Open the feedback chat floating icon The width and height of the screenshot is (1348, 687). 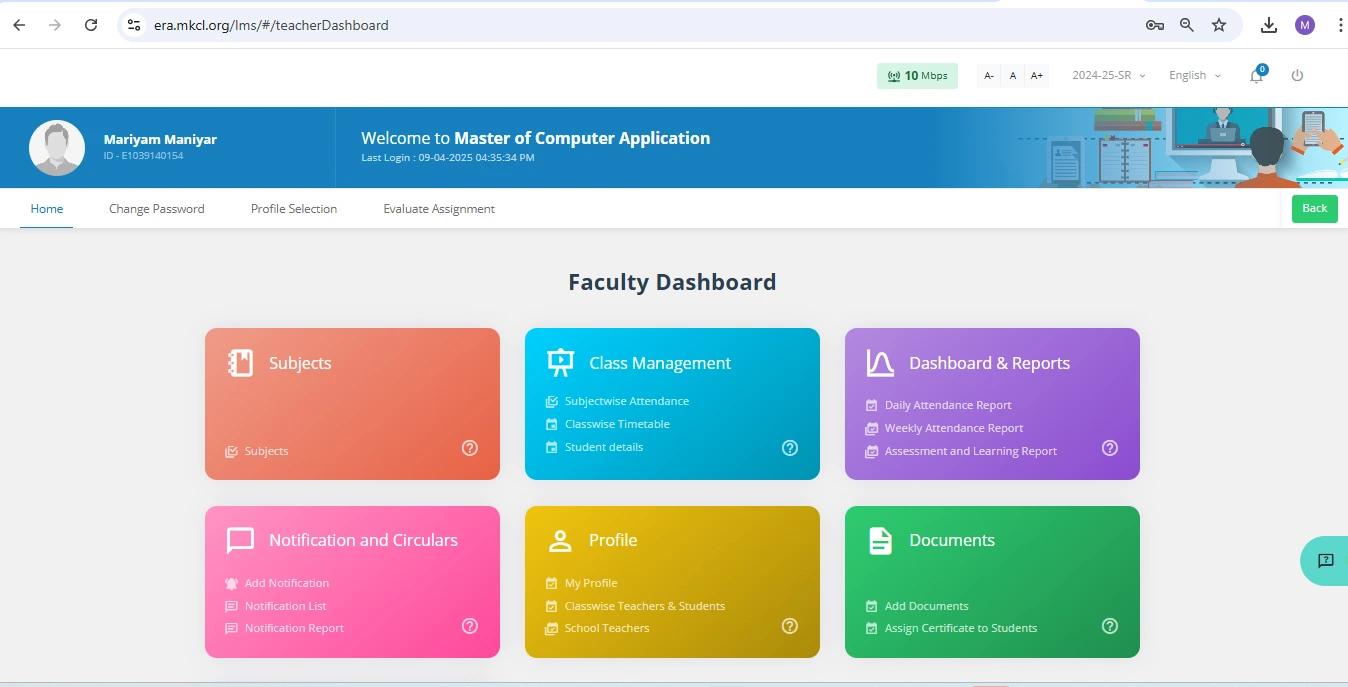[x=1325, y=561]
